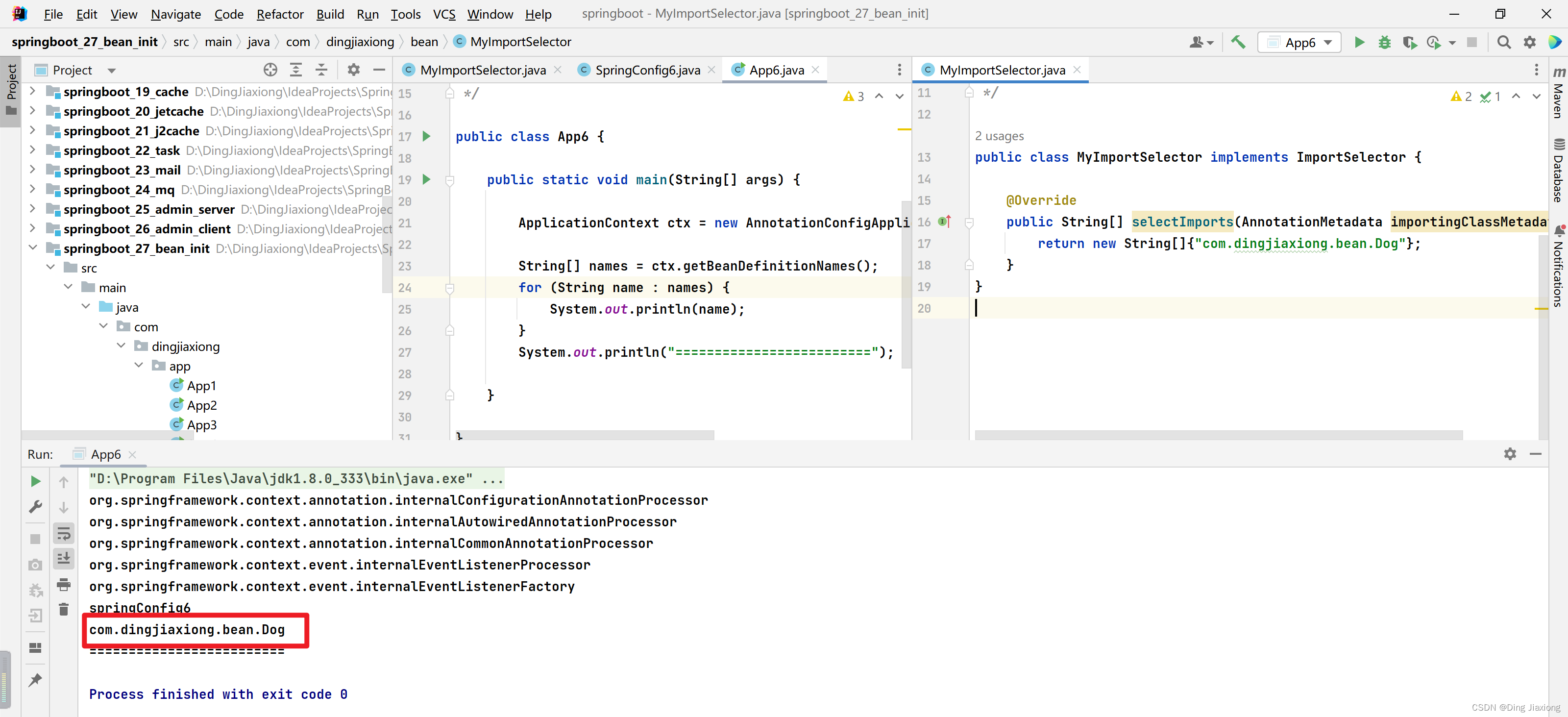Click the pin tab icon in Run panel
This screenshot has width=1568, height=717.
(35, 679)
